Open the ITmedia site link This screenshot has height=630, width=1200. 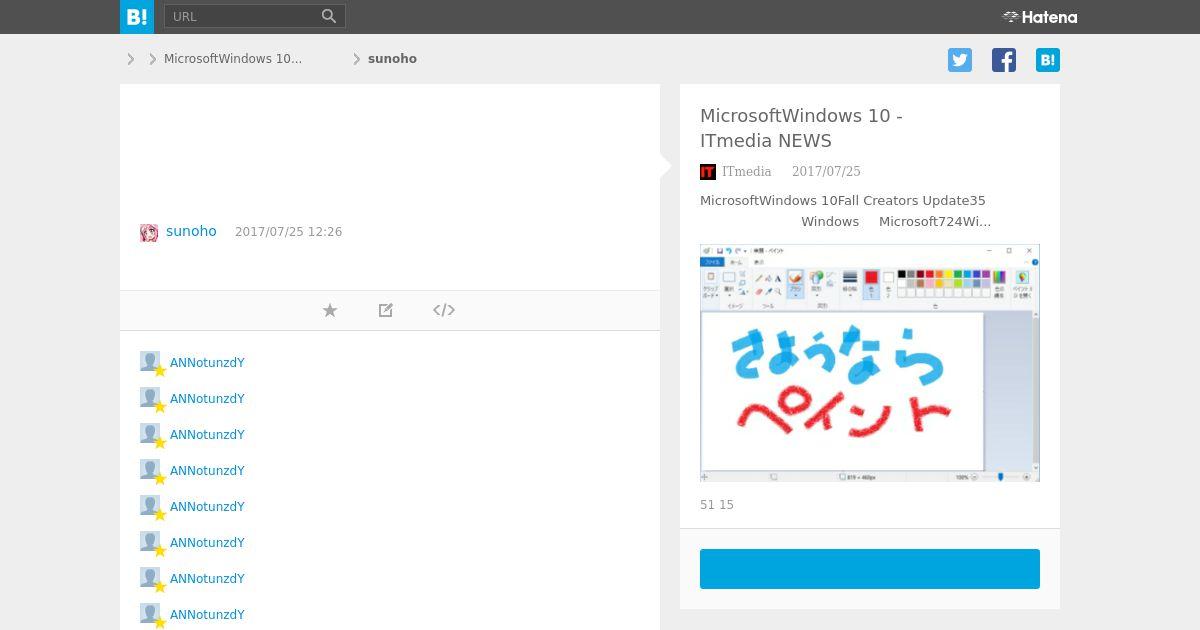[x=746, y=172]
